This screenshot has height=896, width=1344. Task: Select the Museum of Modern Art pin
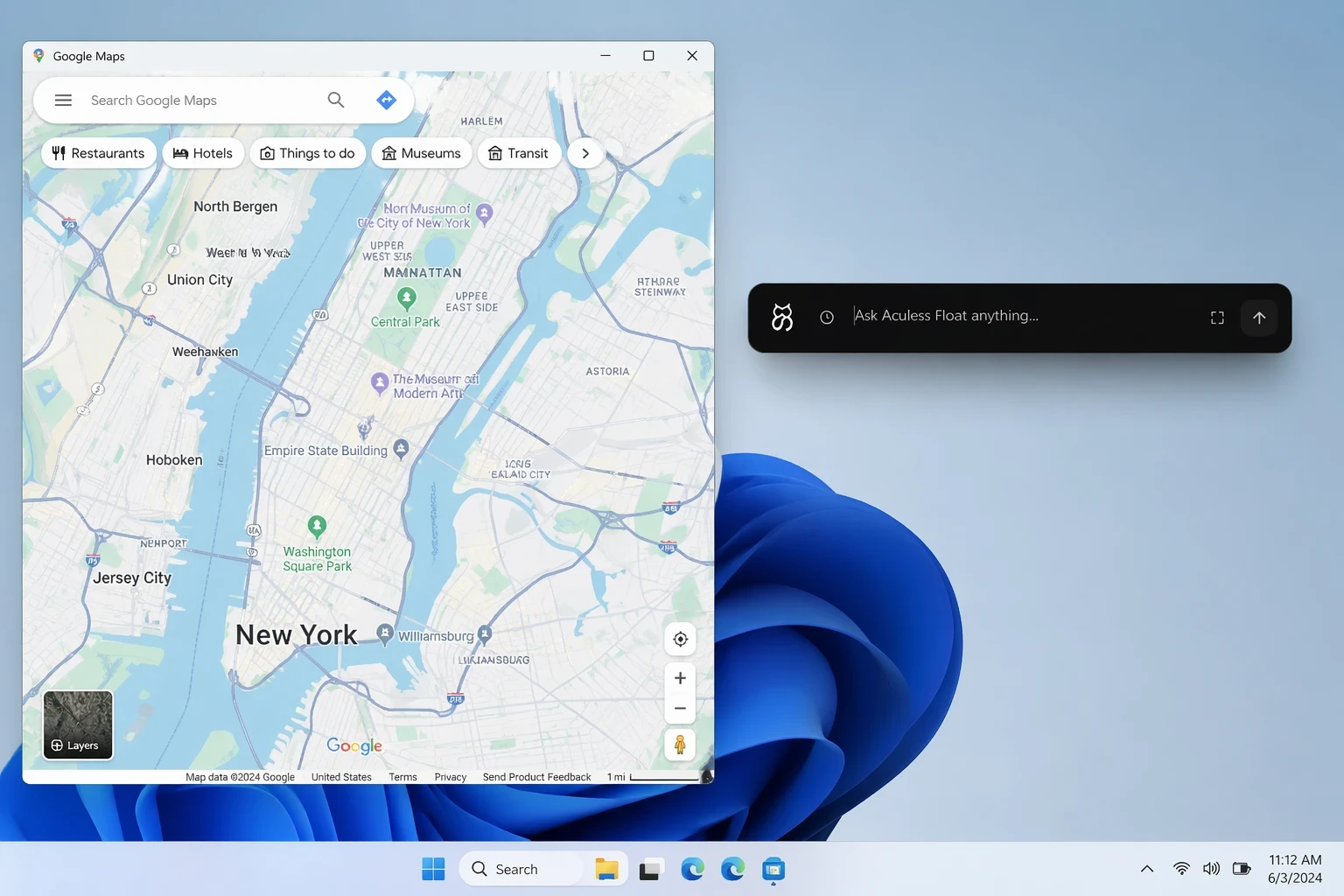coord(380,384)
